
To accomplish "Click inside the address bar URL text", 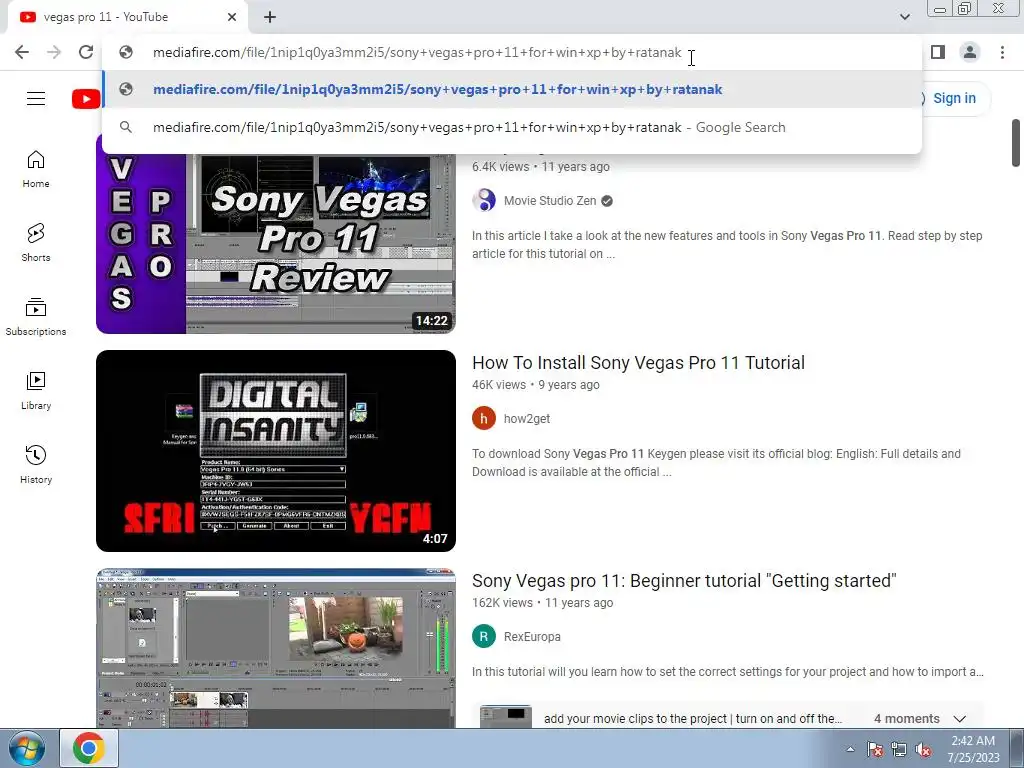I will coord(417,52).
